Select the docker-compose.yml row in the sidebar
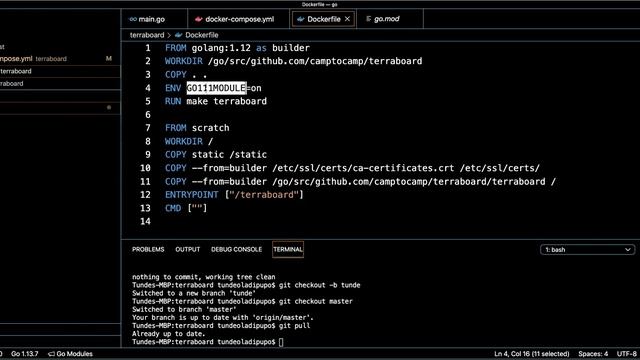 (60, 59)
